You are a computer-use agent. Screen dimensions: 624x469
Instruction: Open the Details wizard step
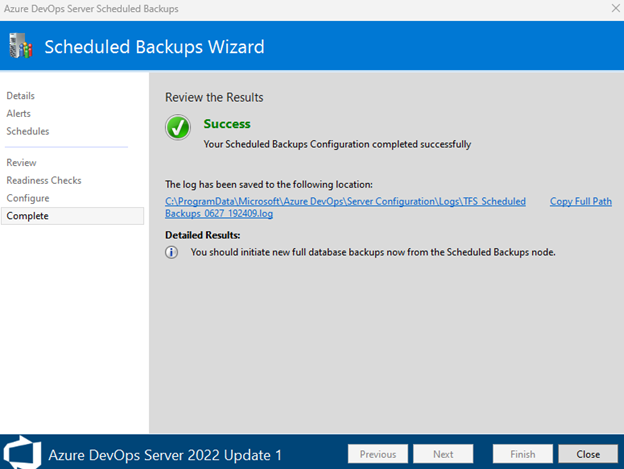pyautogui.click(x=21, y=96)
